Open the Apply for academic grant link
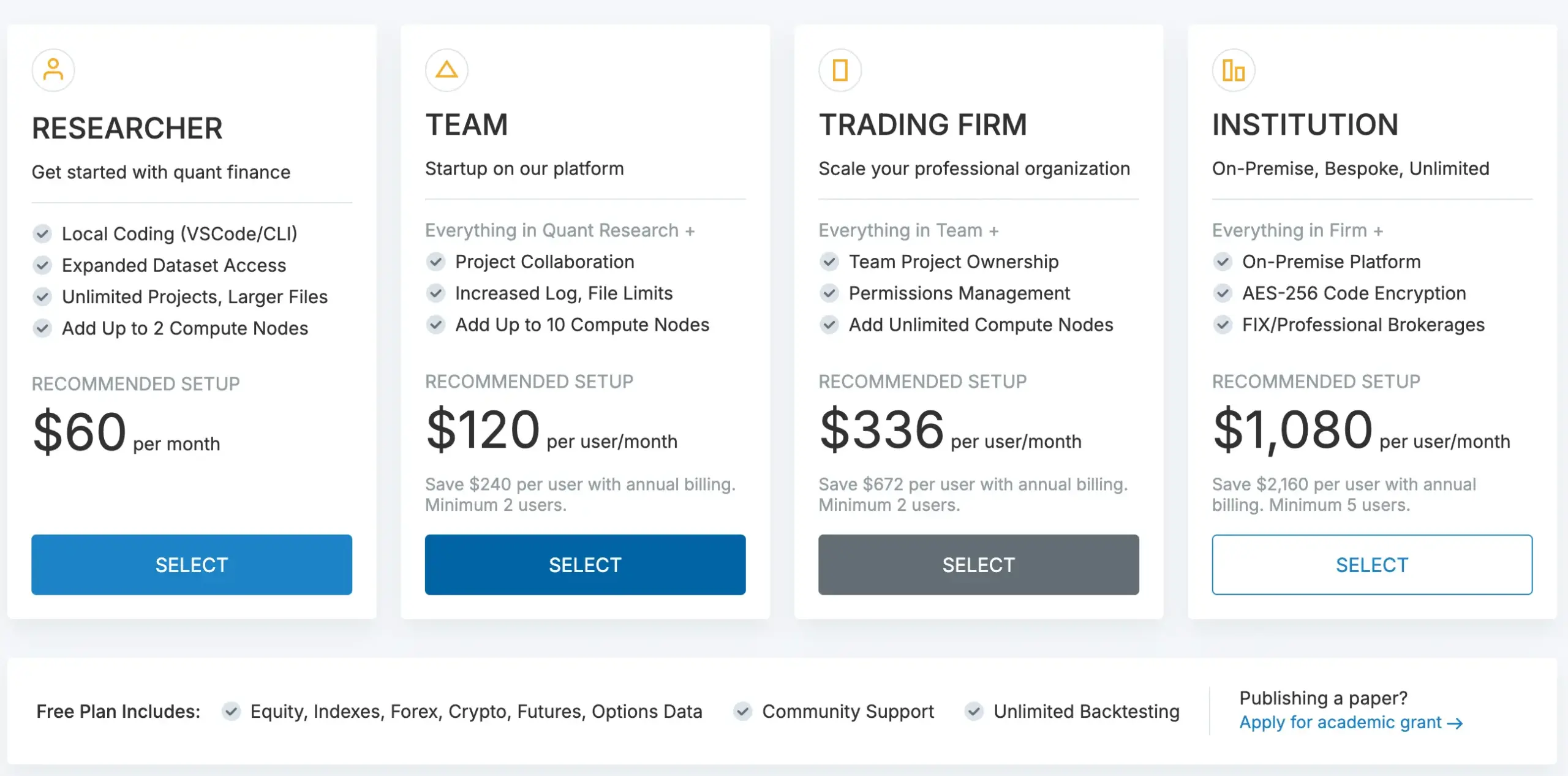The image size is (1568, 776). (x=1340, y=723)
